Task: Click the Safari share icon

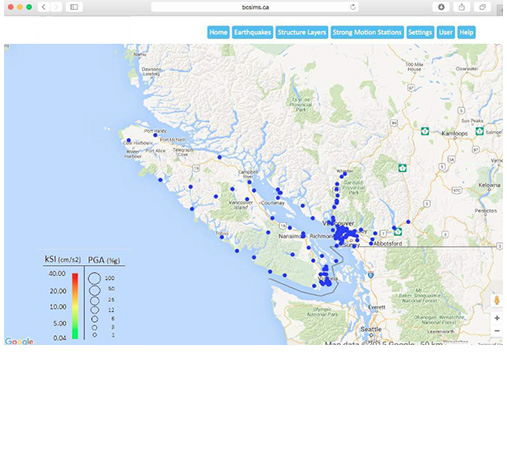Action: 462,7
